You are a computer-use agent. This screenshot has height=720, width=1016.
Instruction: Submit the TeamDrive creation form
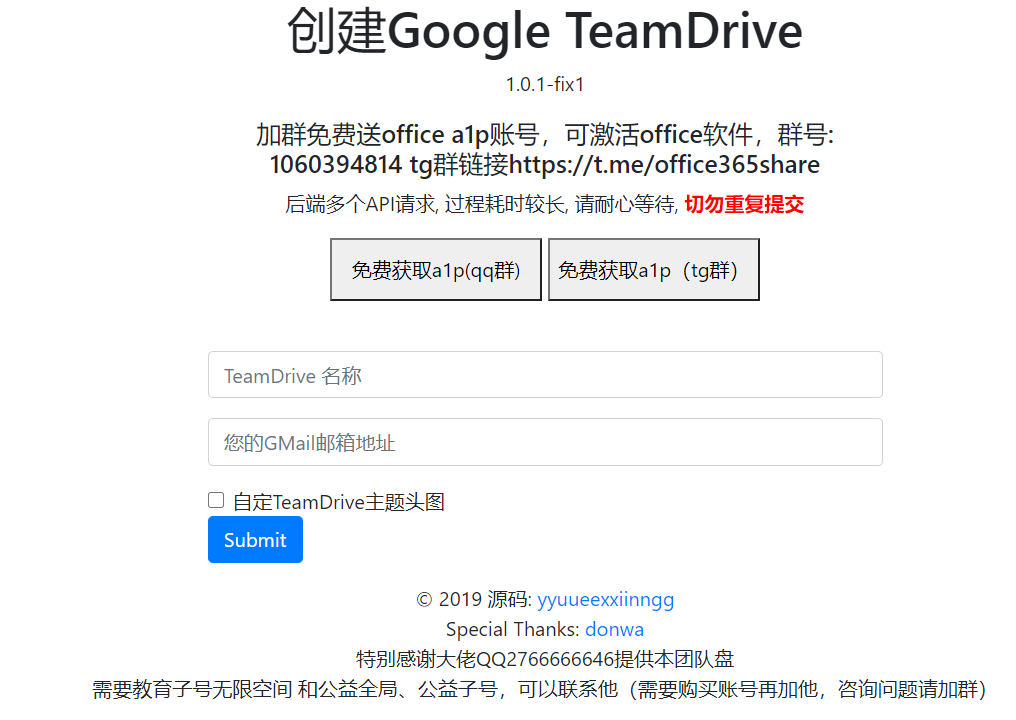(255, 540)
